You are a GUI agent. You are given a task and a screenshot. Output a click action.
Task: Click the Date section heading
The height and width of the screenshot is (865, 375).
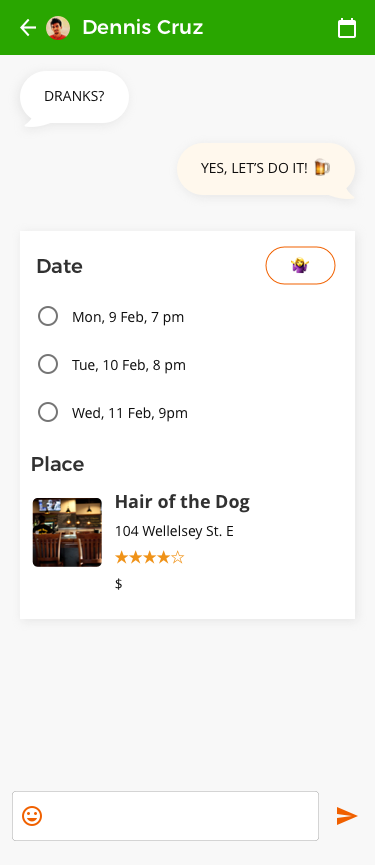(60, 266)
